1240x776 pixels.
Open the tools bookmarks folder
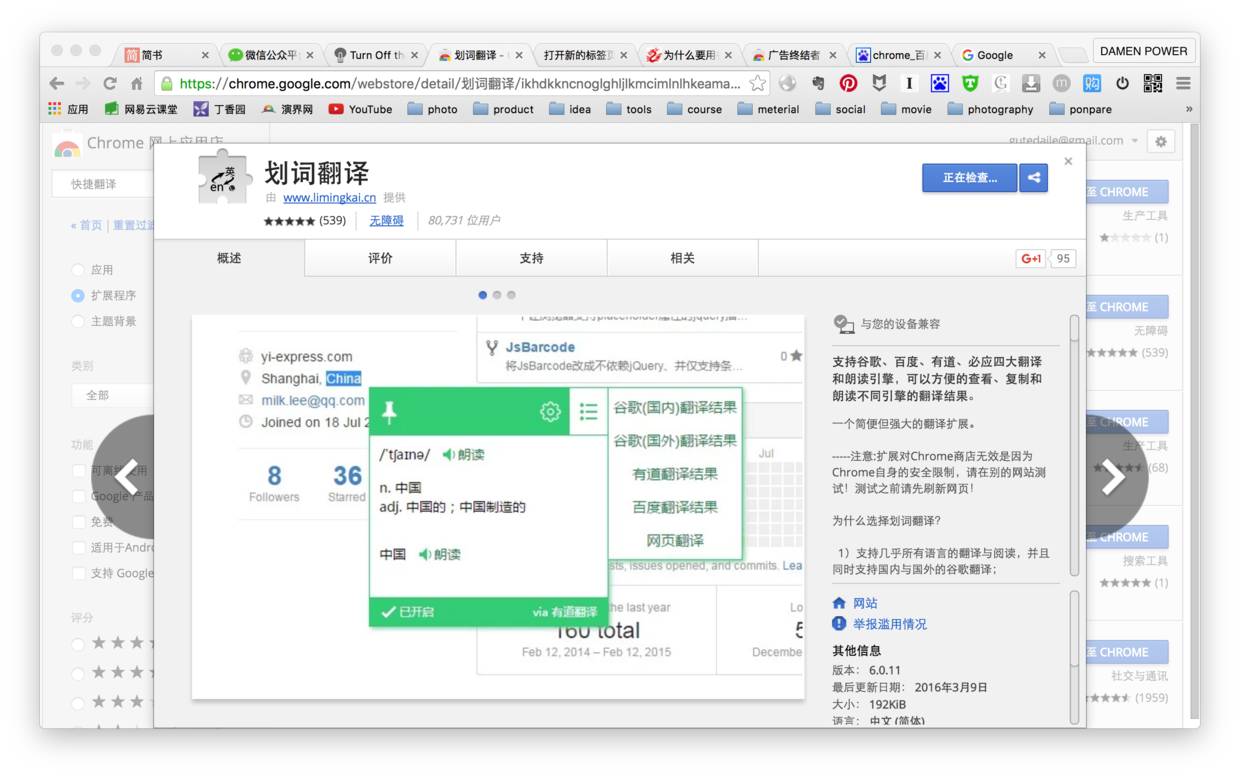[x=629, y=109]
